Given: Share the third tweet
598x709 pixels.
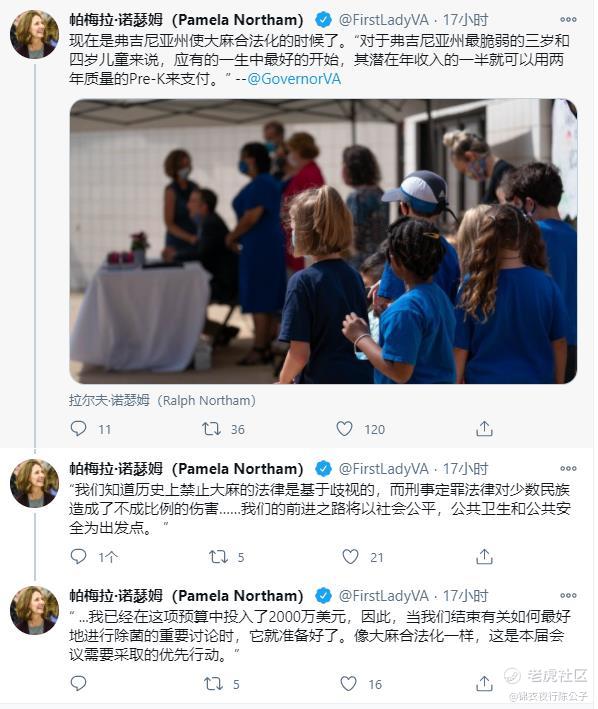Looking at the screenshot, I should pos(484,683).
